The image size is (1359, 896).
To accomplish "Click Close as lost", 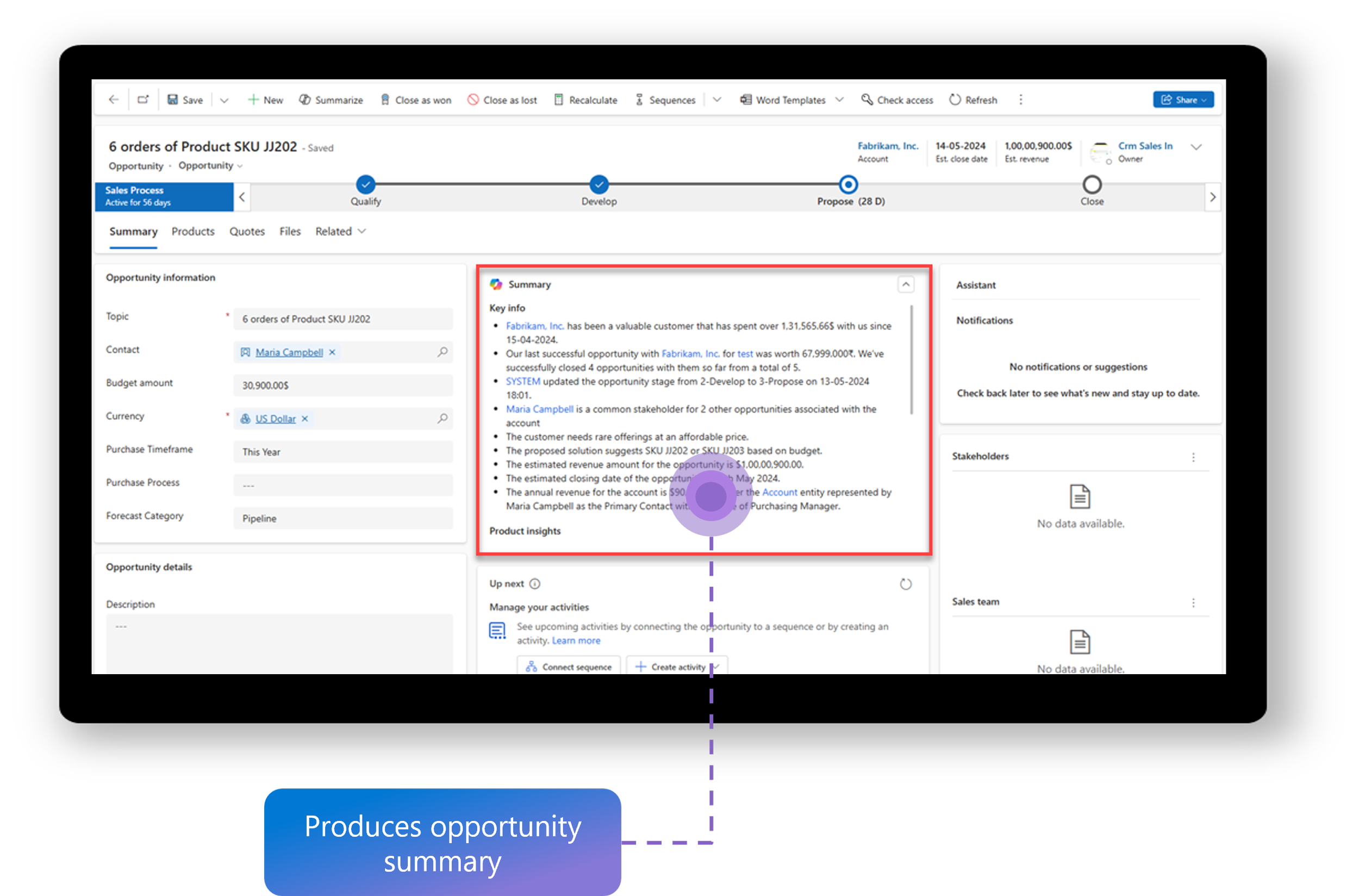I will coord(502,100).
